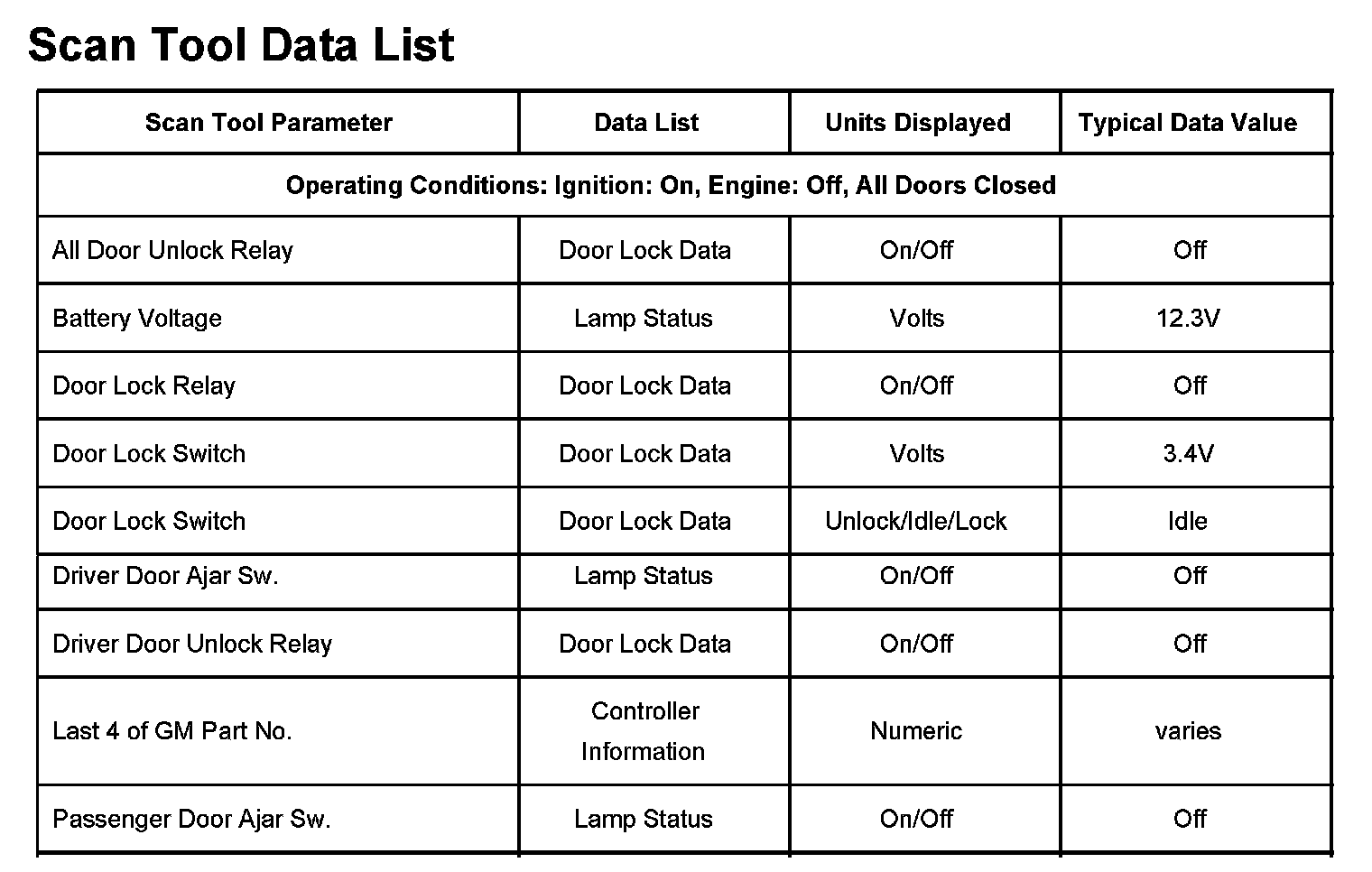
Task: Select the Passenger Door Ajar Sw. cell
Action: pyautogui.click(x=191, y=819)
